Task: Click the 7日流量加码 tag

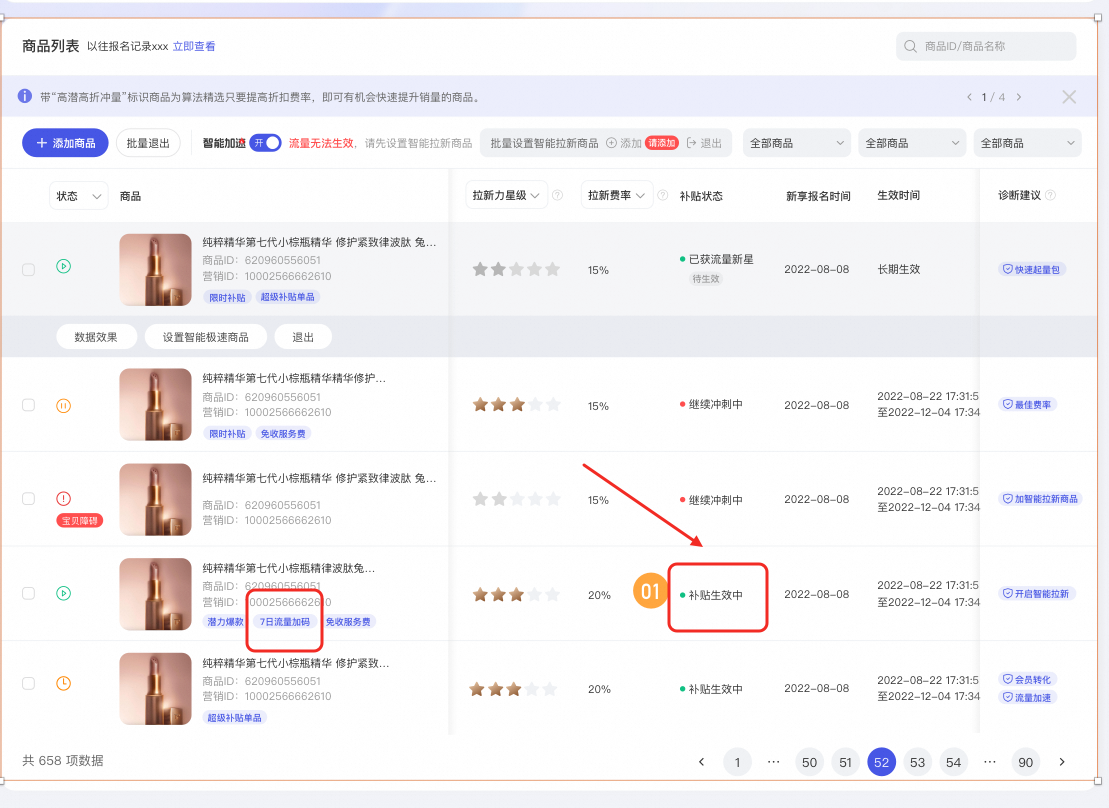Action: tap(285, 622)
